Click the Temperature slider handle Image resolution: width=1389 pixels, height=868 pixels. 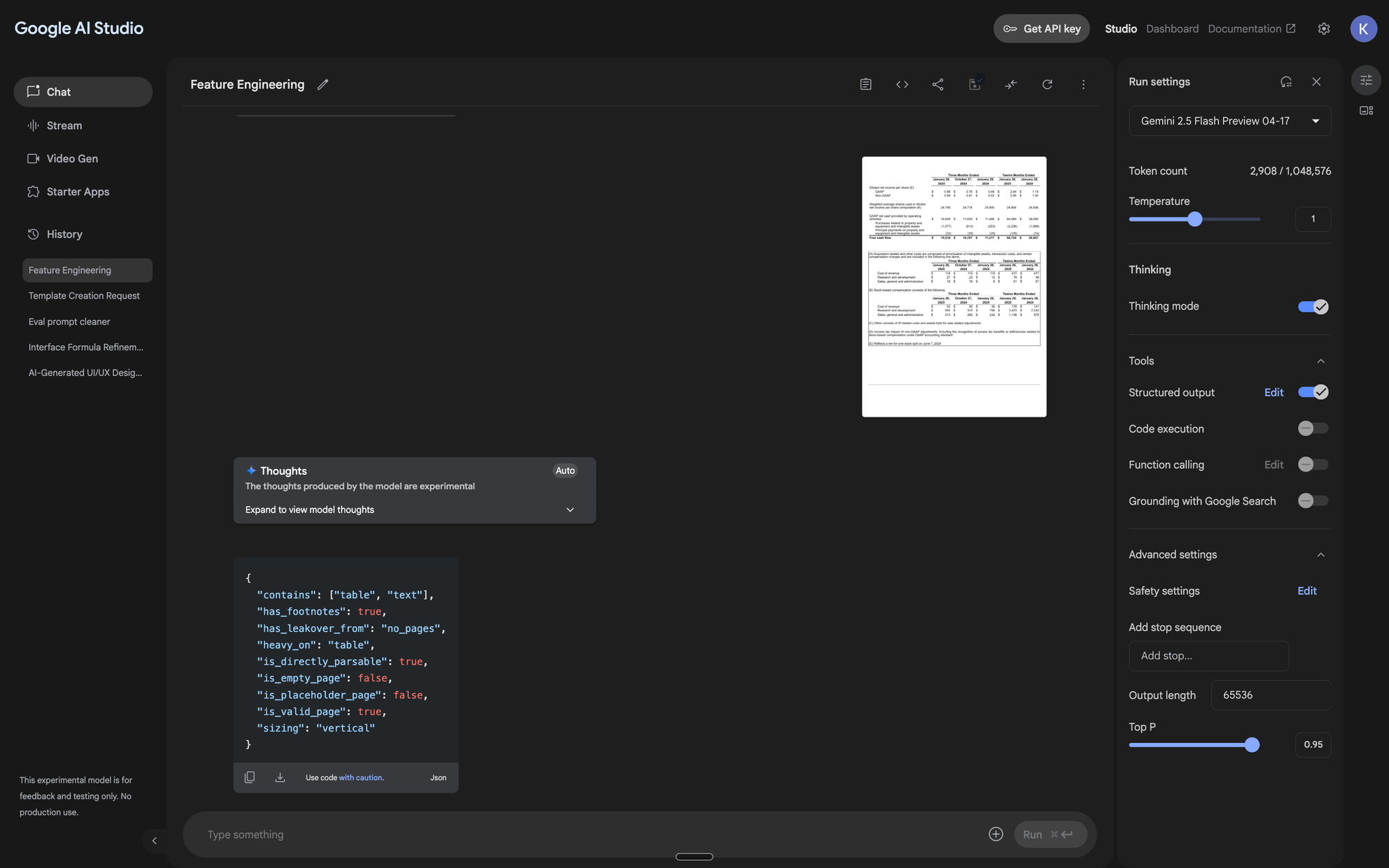point(1195,219)
